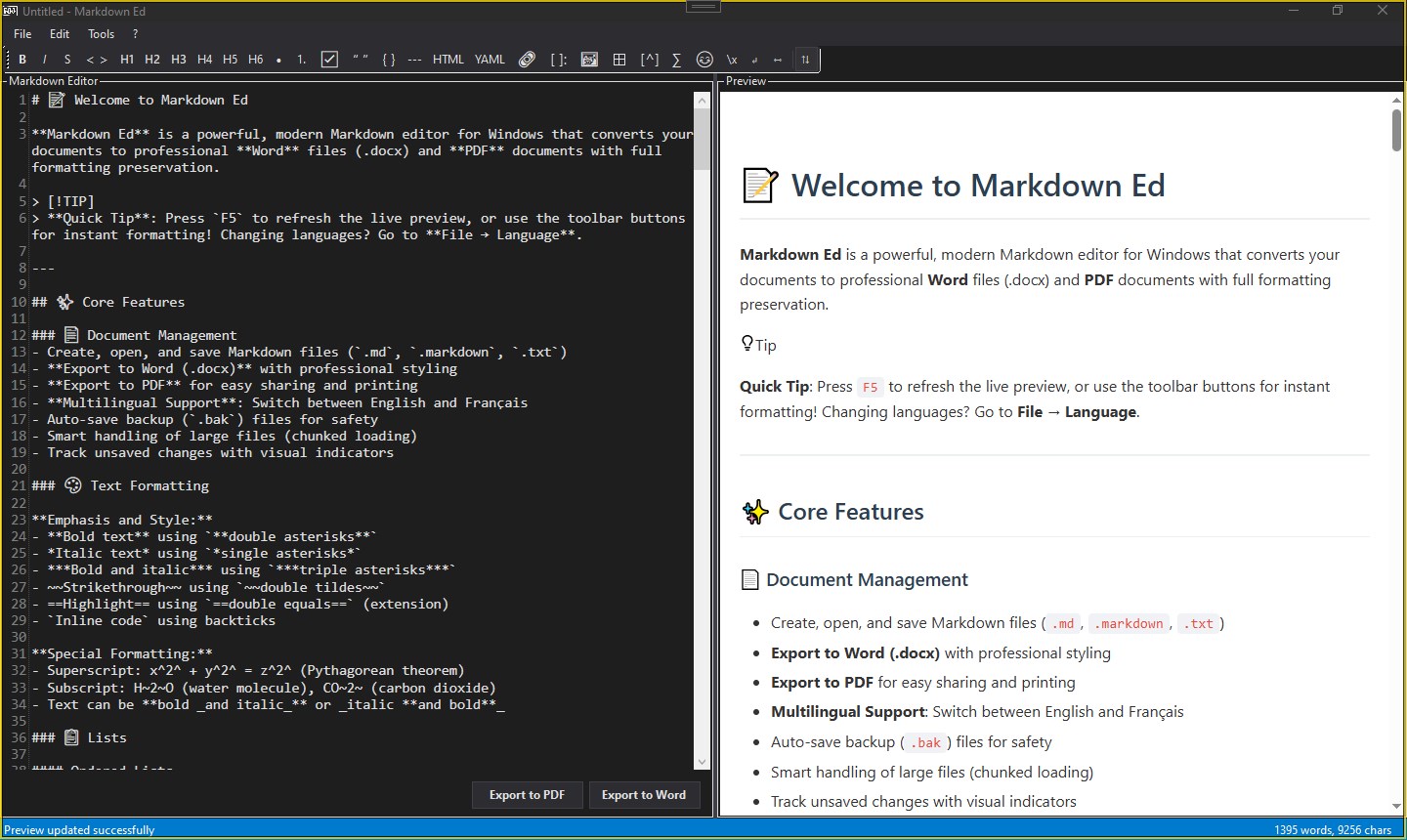Insert a Heading 1 with H1
Image resolution: width=1407 pixels, height=840 pixels.
tap(127, 60)
